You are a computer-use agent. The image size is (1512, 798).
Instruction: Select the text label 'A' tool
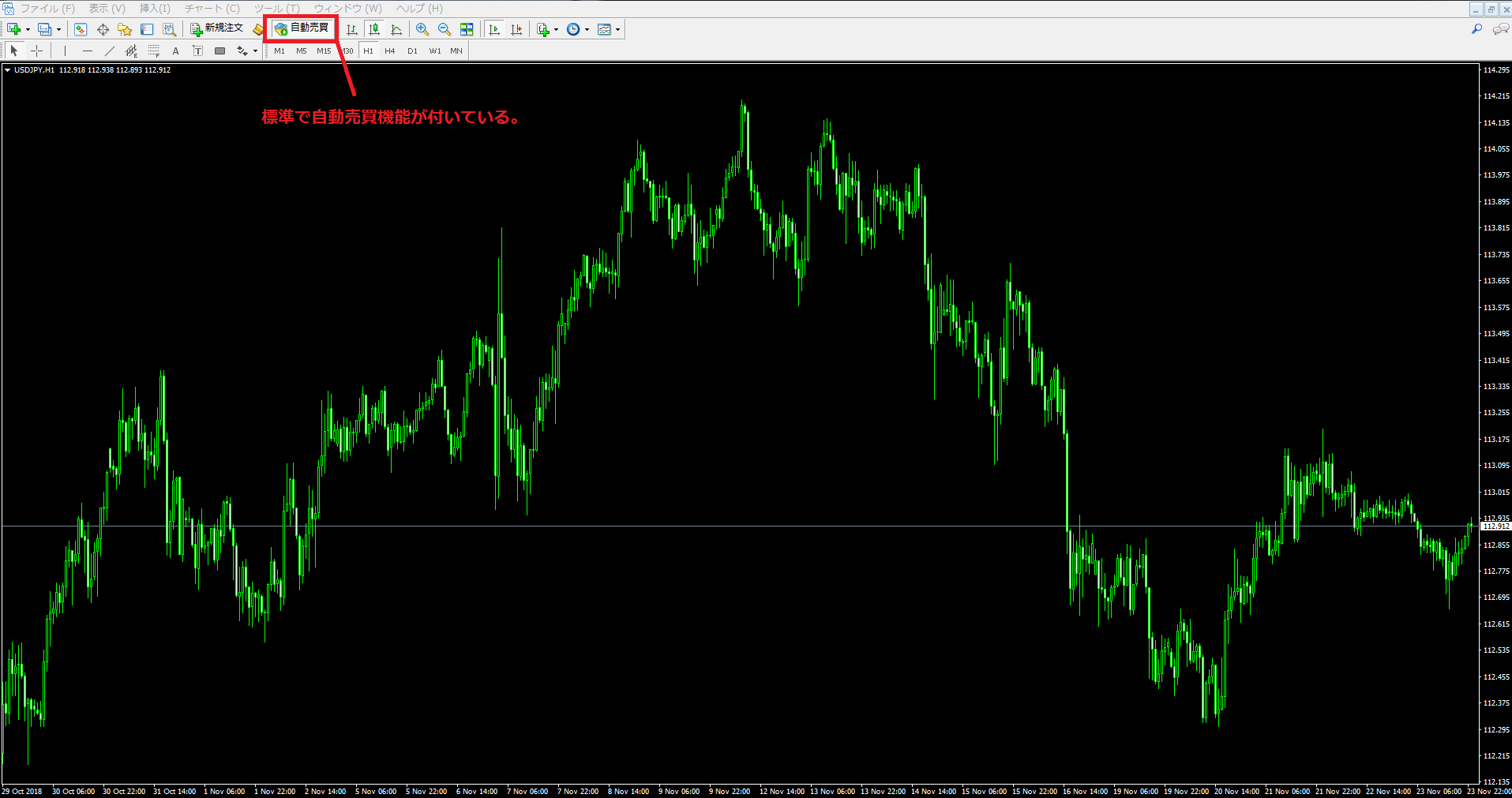click(175, 51)
